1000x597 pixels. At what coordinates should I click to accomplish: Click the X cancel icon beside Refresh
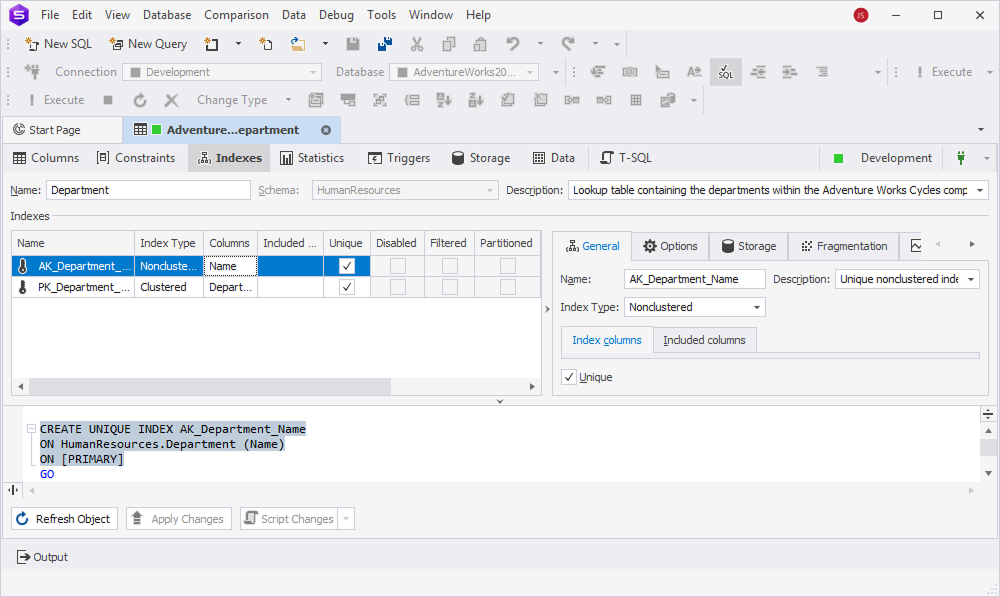(171, 100)
